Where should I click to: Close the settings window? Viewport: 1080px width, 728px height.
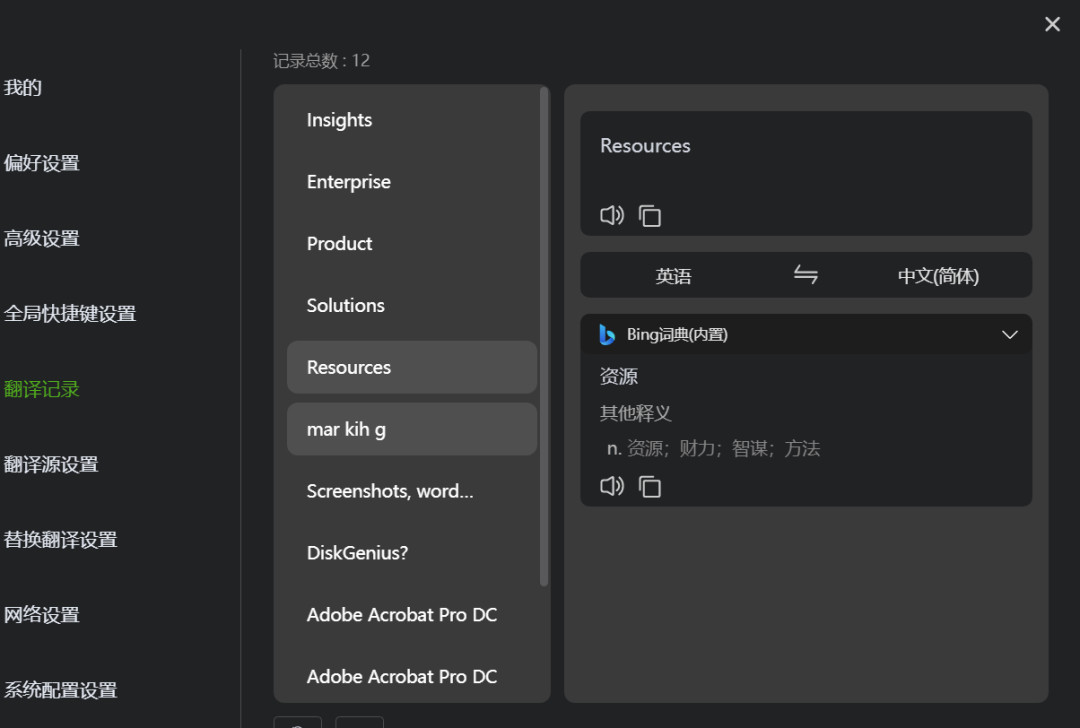1052,24
